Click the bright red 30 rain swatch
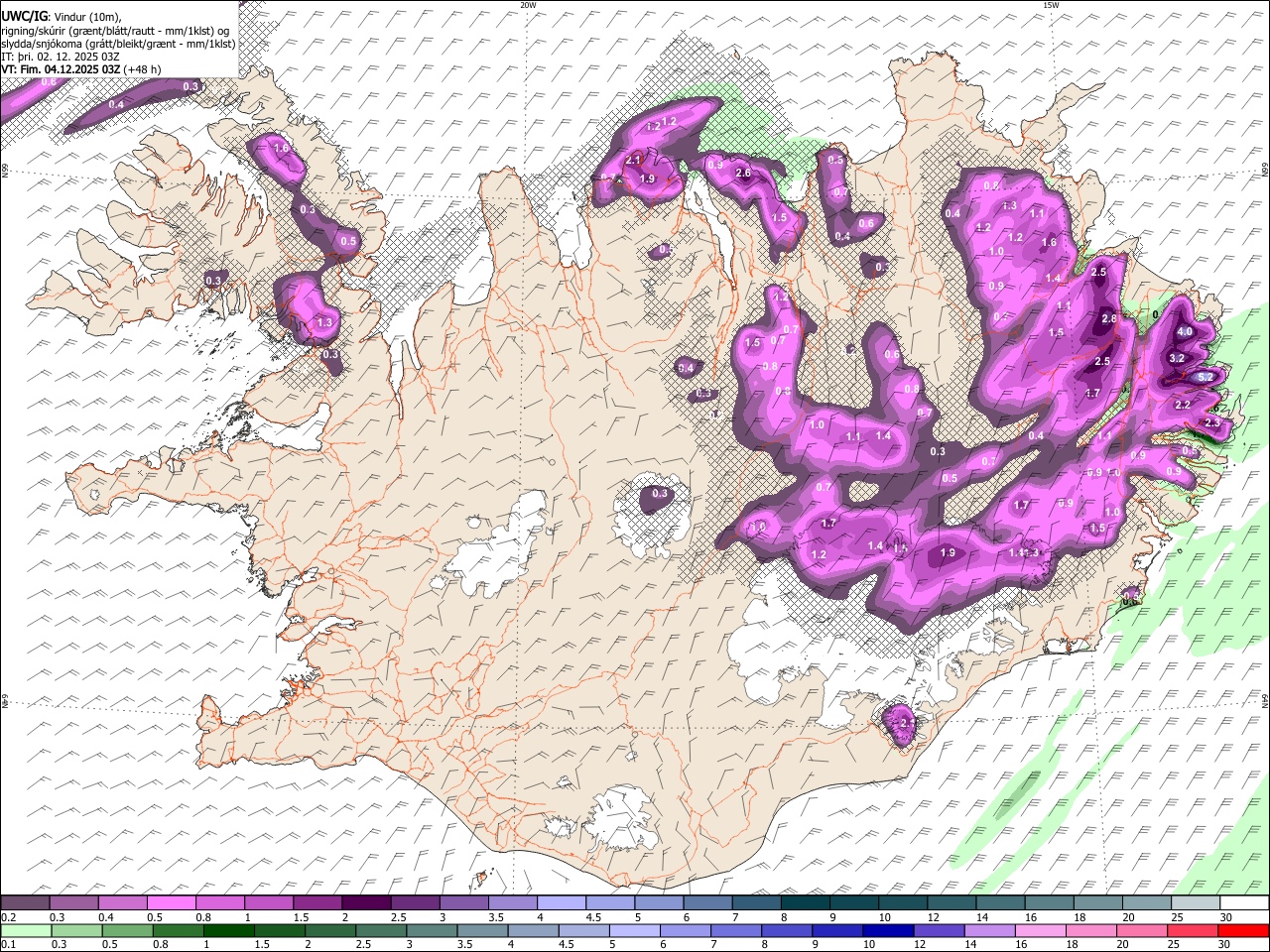The image size is (1270, 952). point(1243,930)
